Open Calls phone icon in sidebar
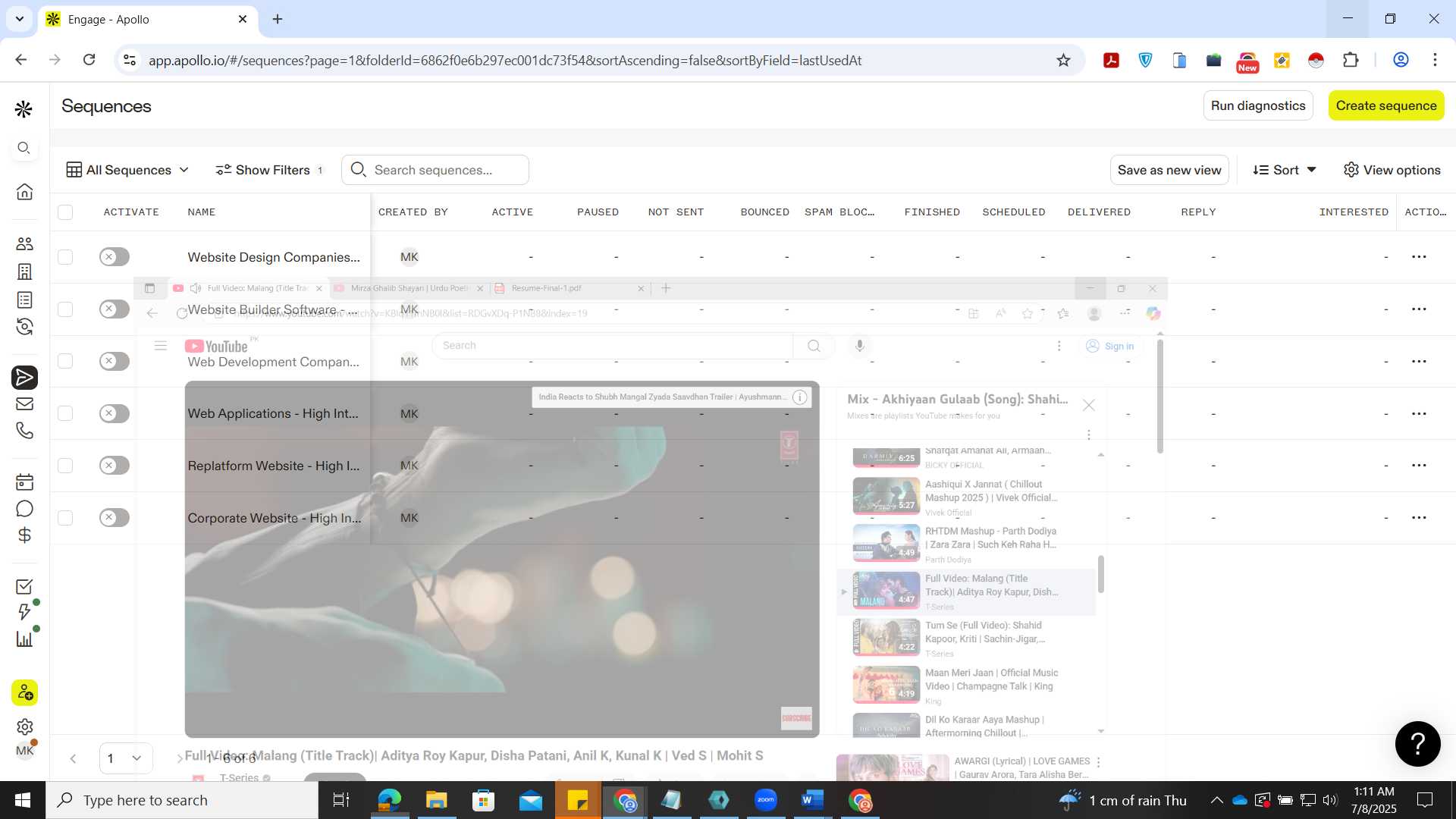The width and height of the screenshot is (1456, 819). pyautogui.click(x=24, y=431)
